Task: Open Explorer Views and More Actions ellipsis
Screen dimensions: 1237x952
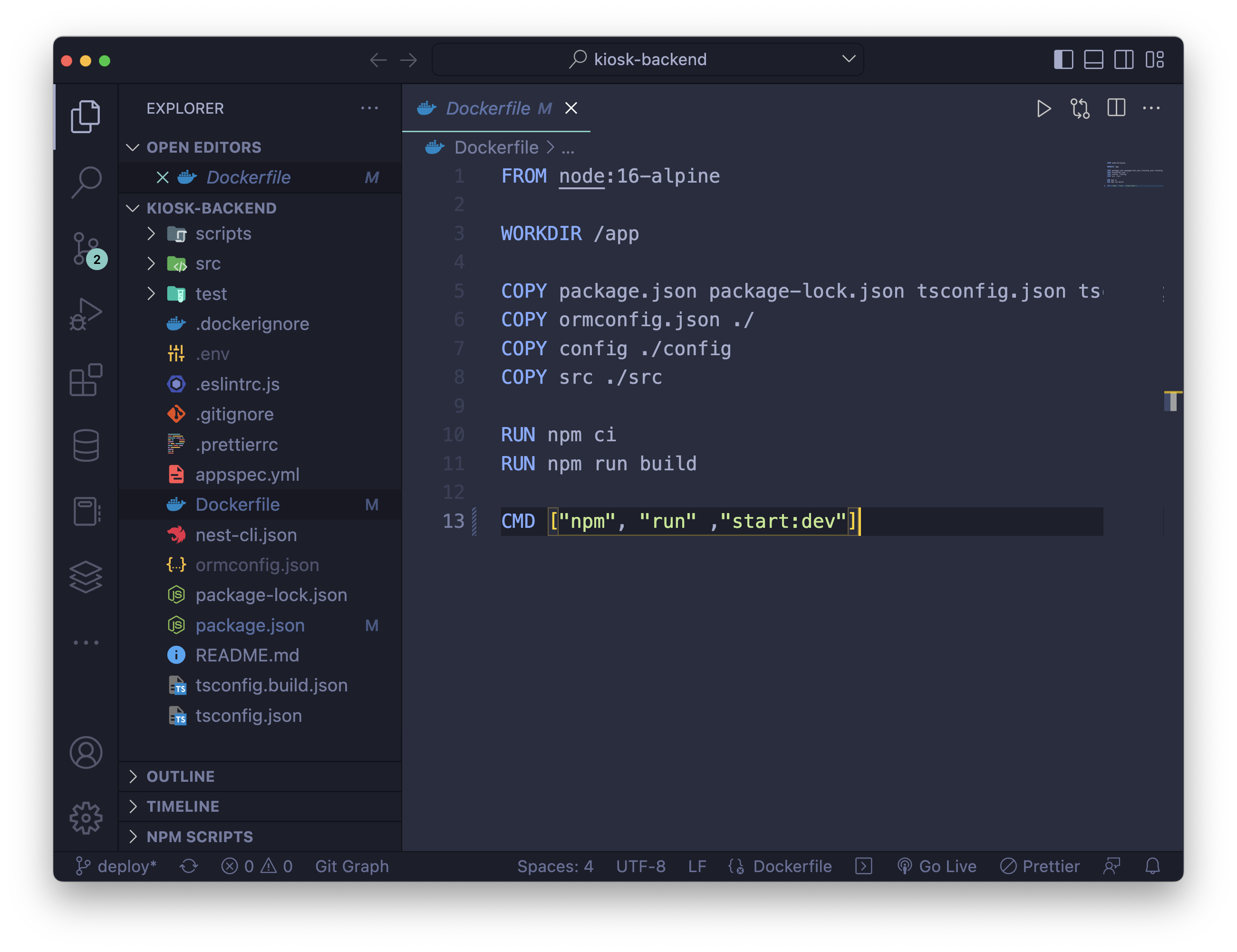Action: [369, 107]
